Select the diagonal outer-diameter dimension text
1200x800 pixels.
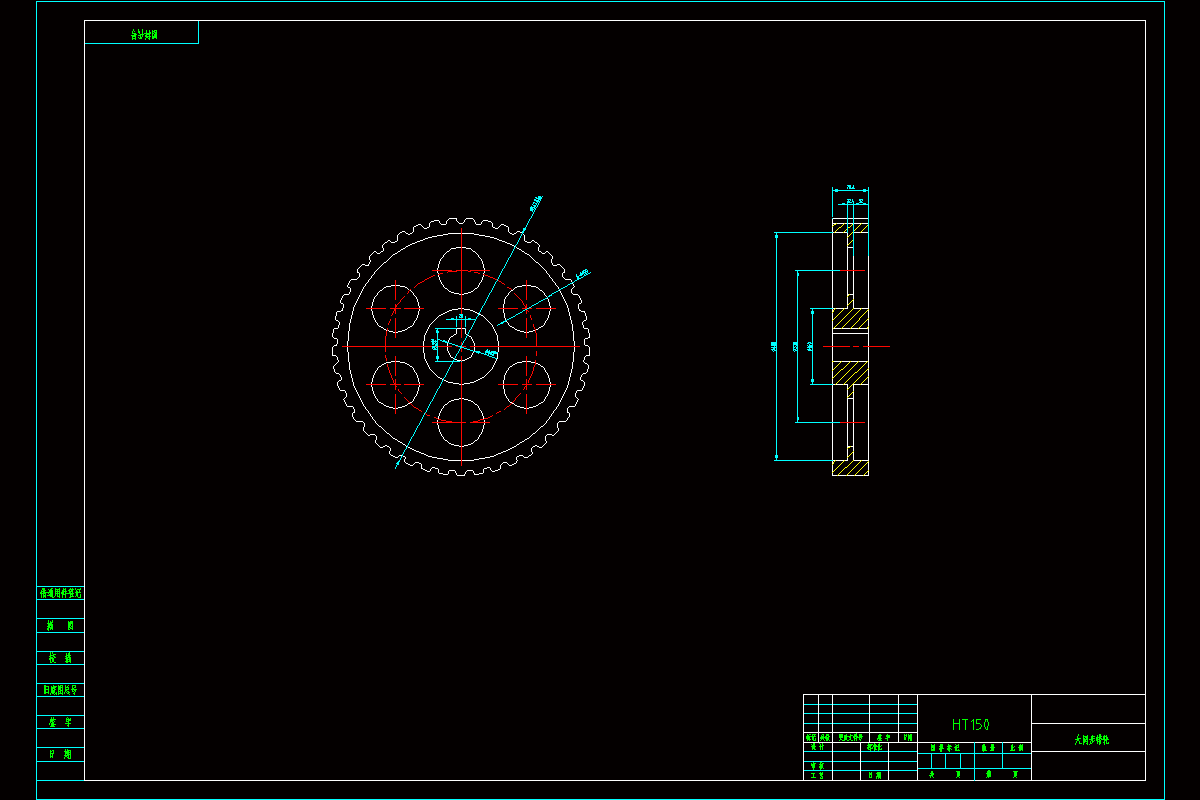coord(535,204)
